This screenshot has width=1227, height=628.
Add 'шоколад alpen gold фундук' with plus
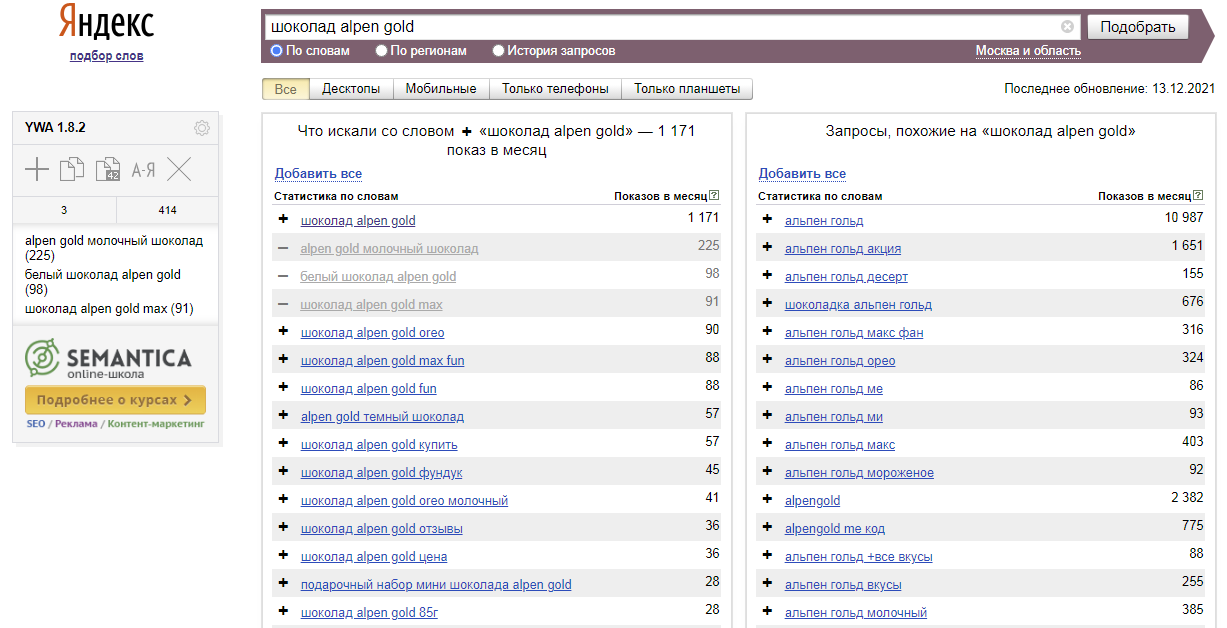[x=283, y=472]
